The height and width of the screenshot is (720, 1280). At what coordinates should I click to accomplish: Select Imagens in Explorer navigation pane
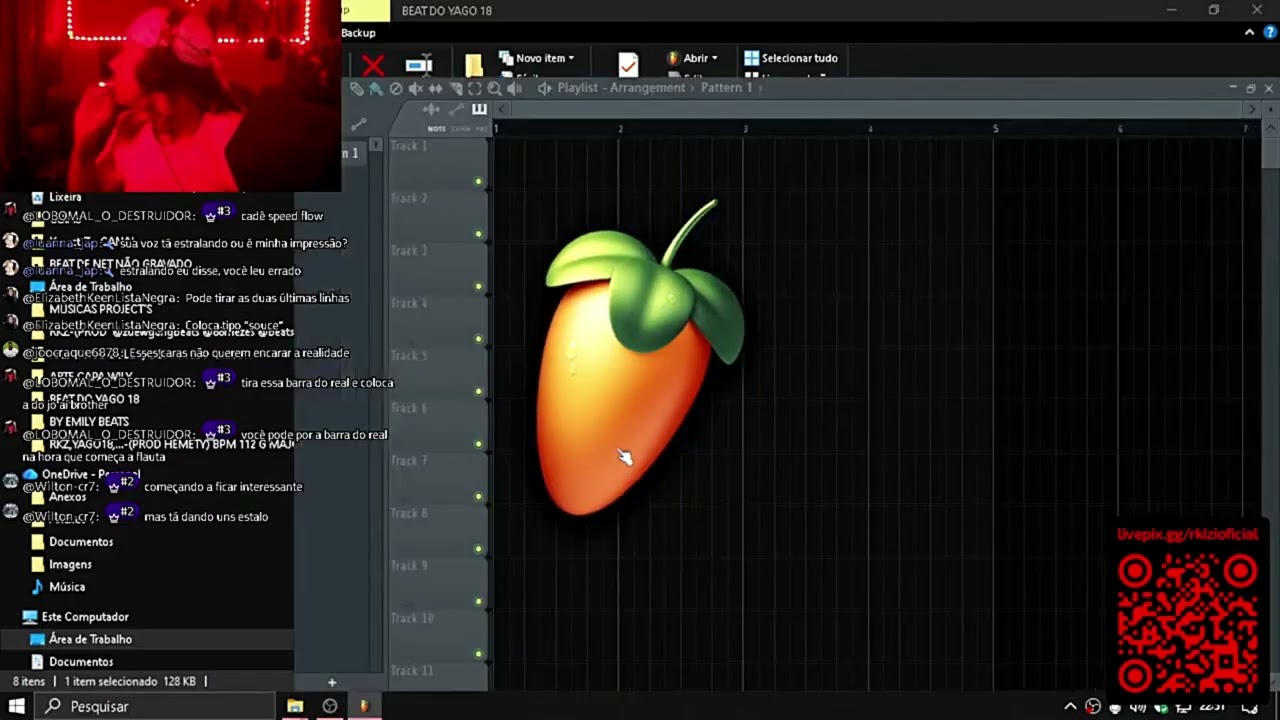[70, 564]
